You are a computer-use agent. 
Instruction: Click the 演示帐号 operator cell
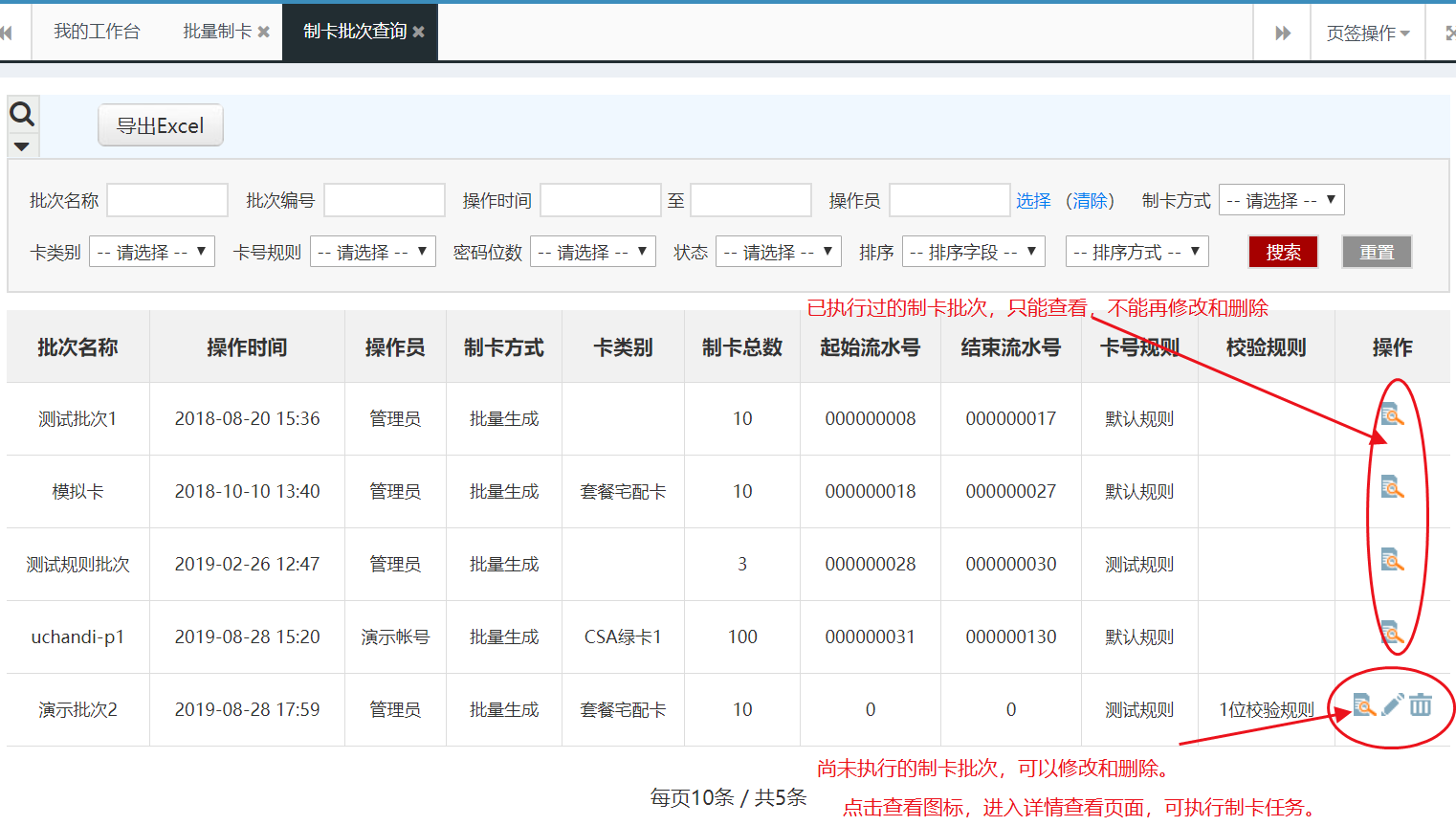395,637
